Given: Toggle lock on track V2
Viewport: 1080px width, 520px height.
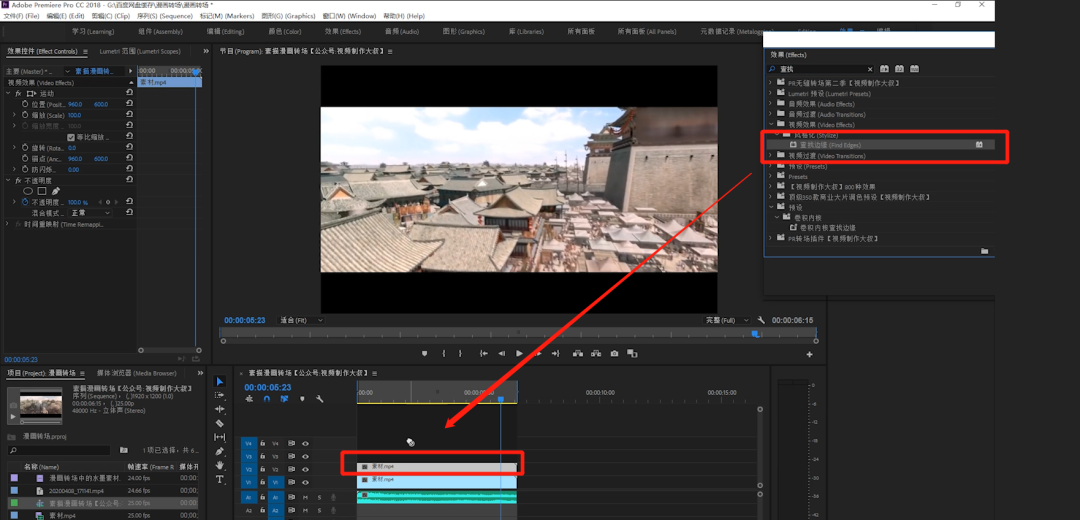Looking at the screenshot, I should pyautogui.click(x=262, y=470).
